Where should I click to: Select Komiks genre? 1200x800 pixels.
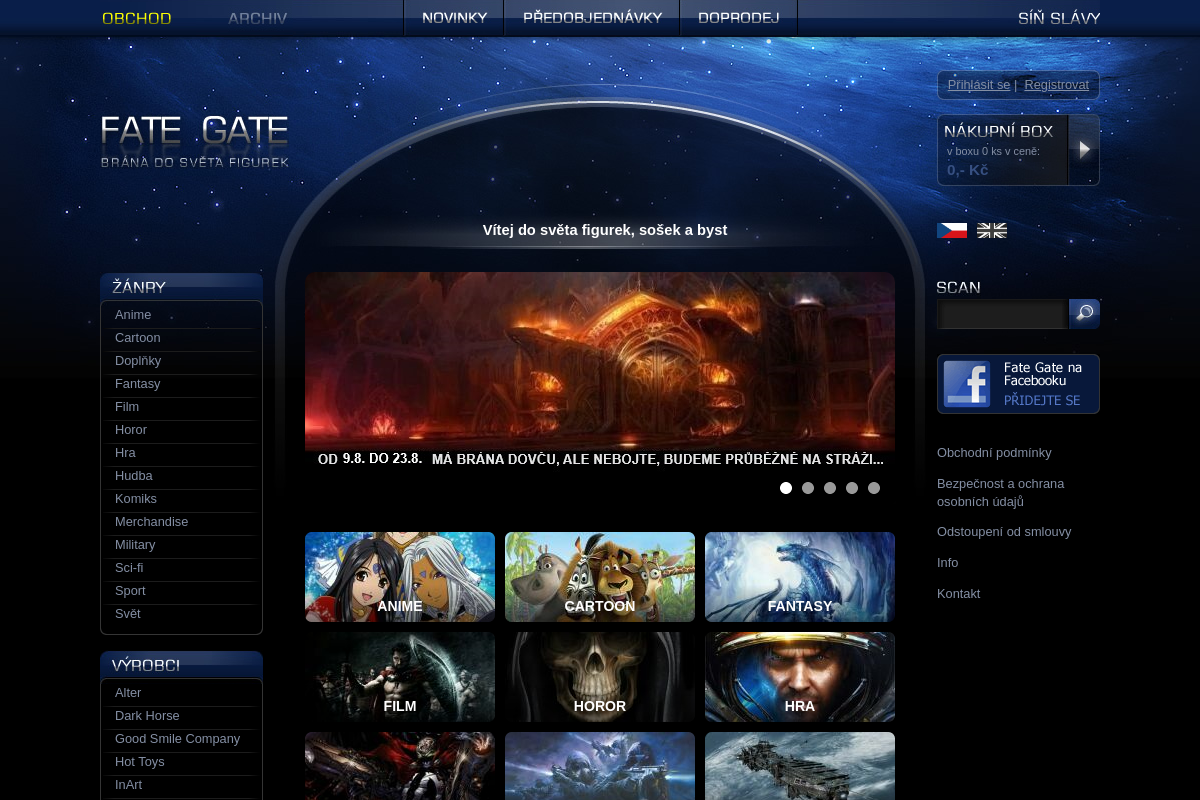[136, 499]
